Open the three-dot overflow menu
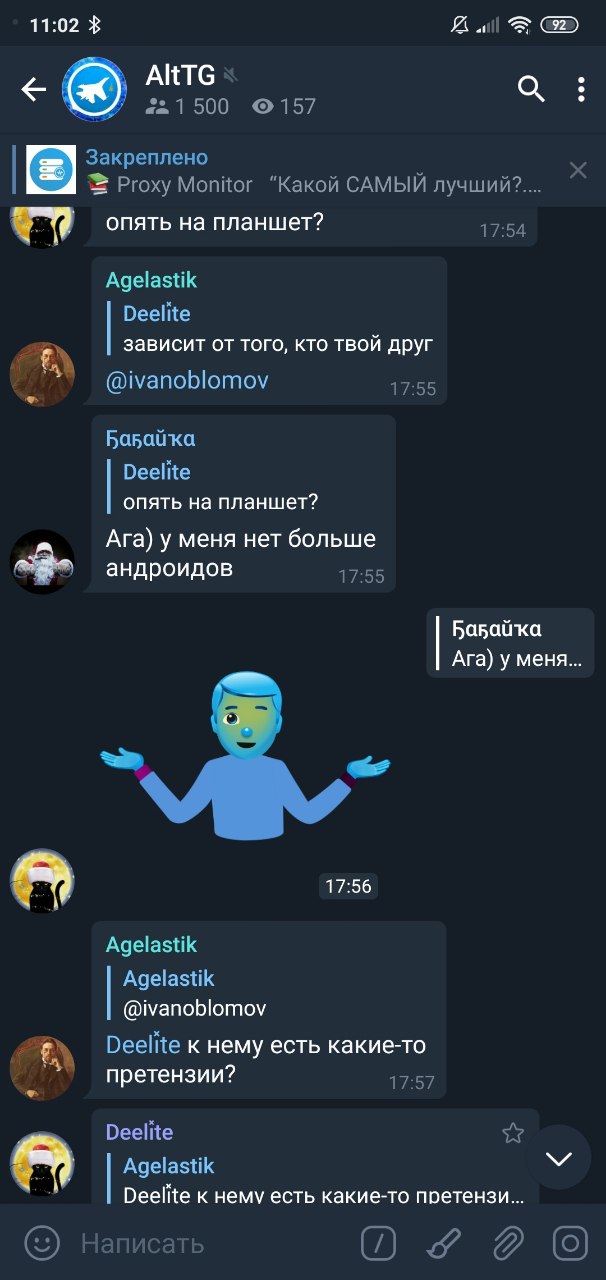The height and width of the screenshot is (1280, 606). (x=581, y=89)
